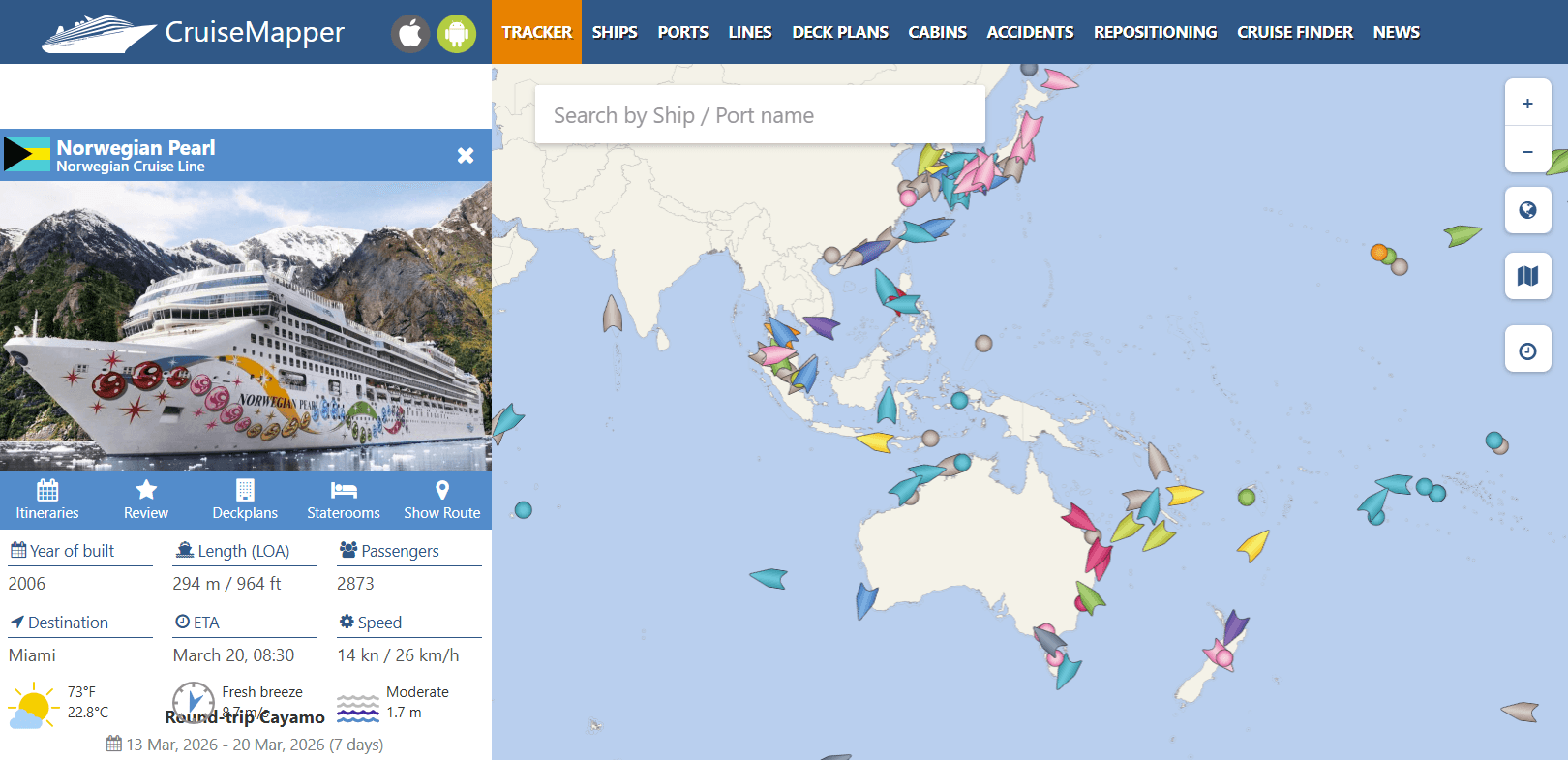
Task: Click the Length (LOA) label
Action: coord(244,551)
